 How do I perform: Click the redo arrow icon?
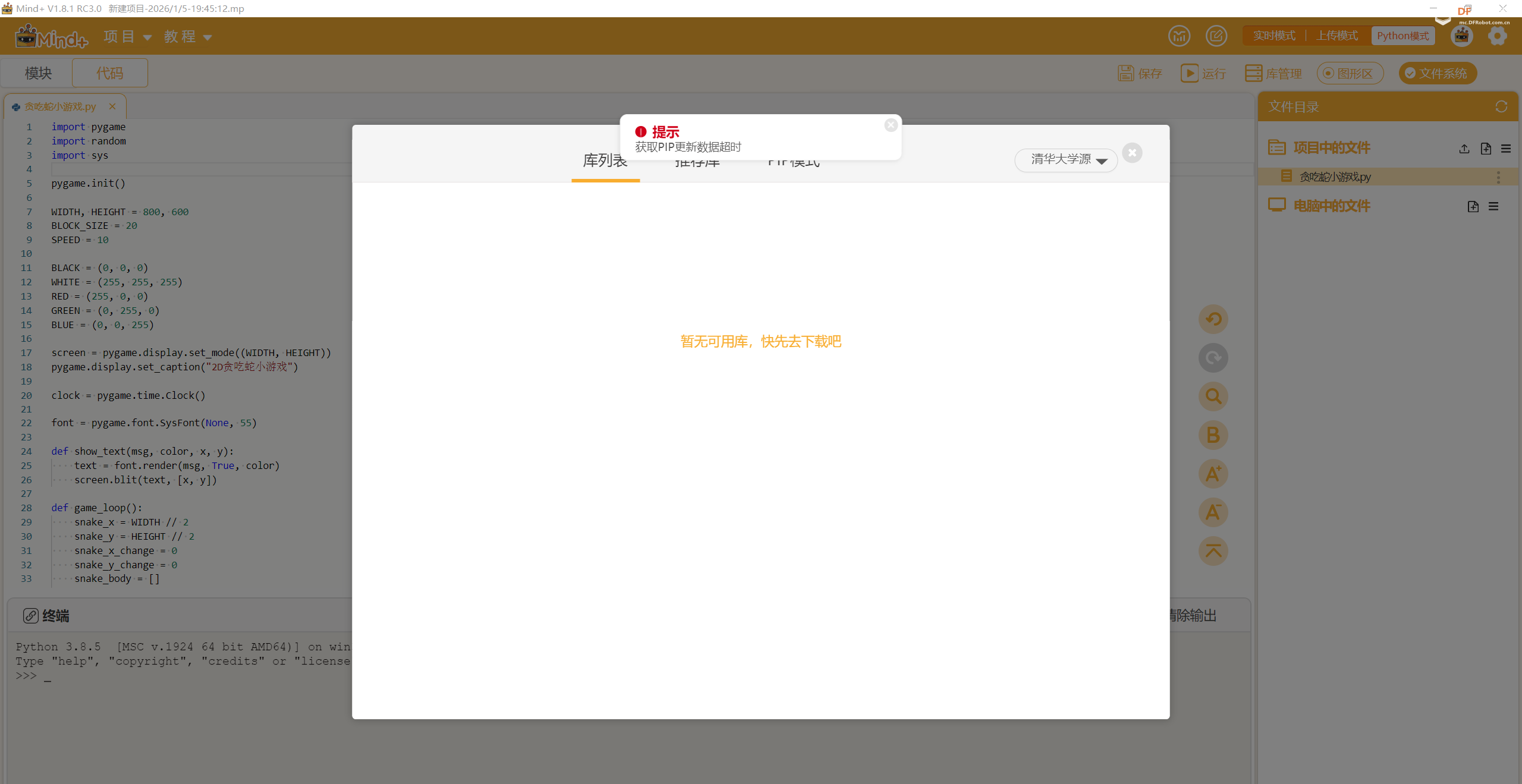point(1213,358)
